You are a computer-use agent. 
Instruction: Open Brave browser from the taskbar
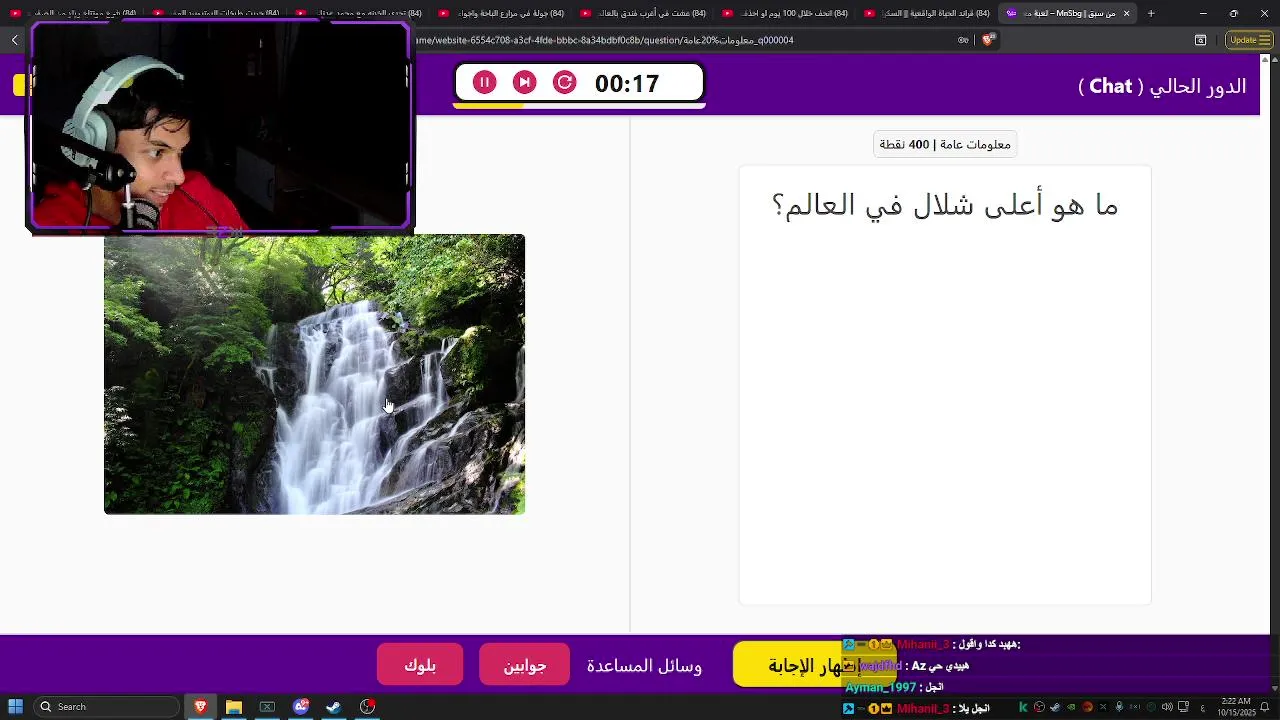click(x=200, y=707)
